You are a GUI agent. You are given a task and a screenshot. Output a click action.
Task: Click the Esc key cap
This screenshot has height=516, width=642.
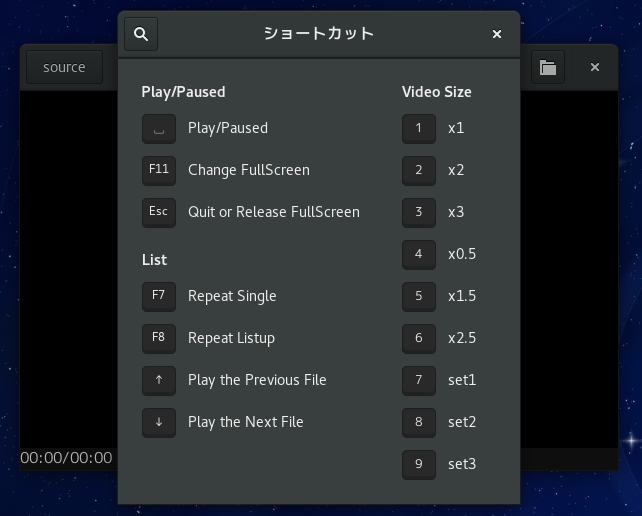tap(159, 213)
